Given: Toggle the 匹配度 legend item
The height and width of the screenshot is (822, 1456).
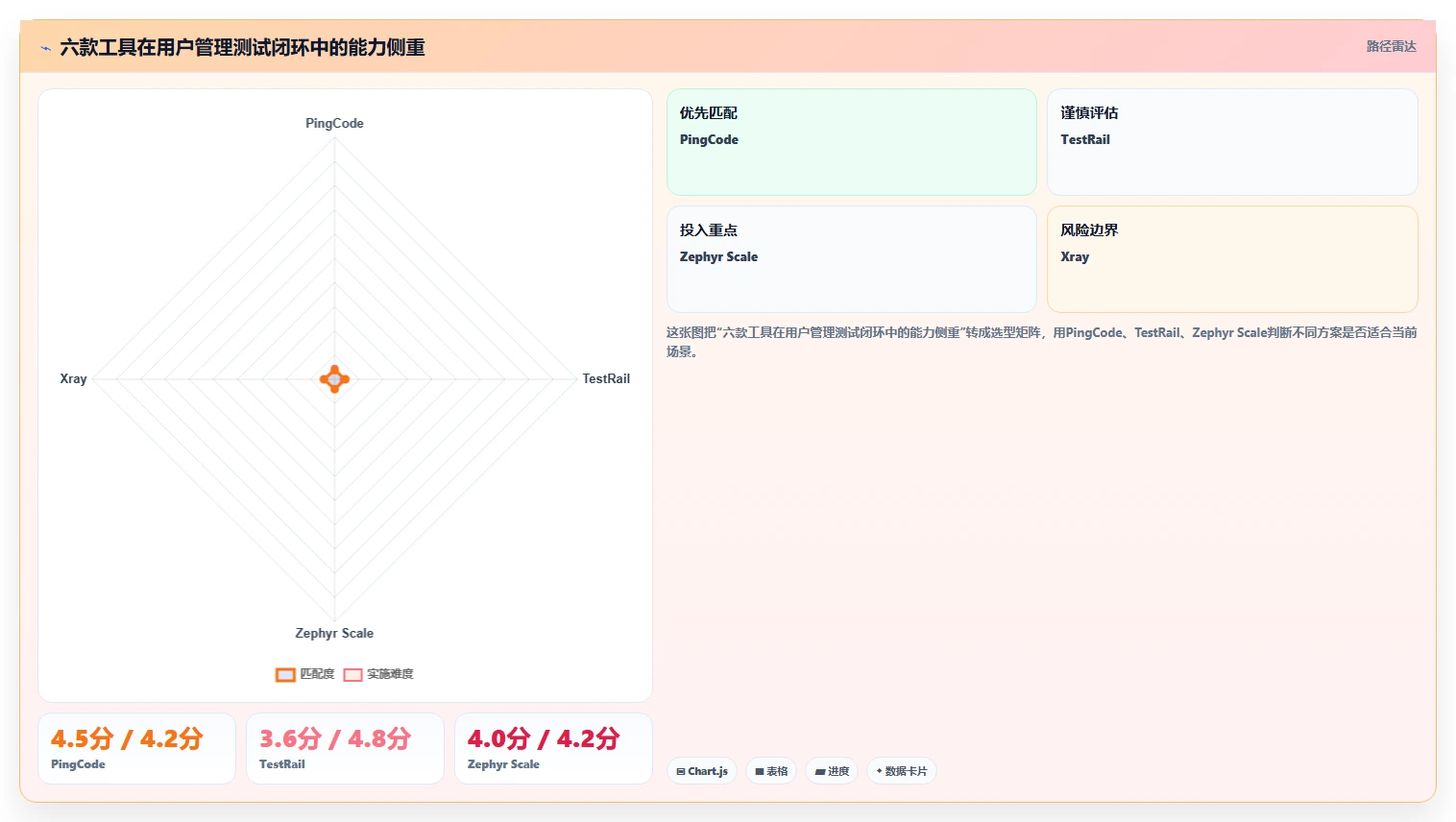Looking at the screenshot, I should 305,674.
